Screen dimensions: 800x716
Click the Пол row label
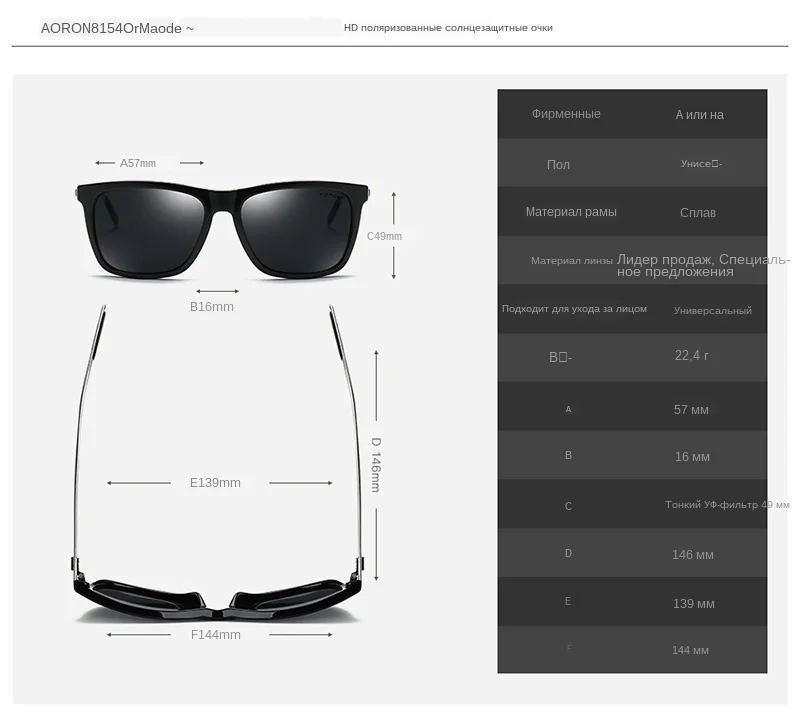point(558,164)
